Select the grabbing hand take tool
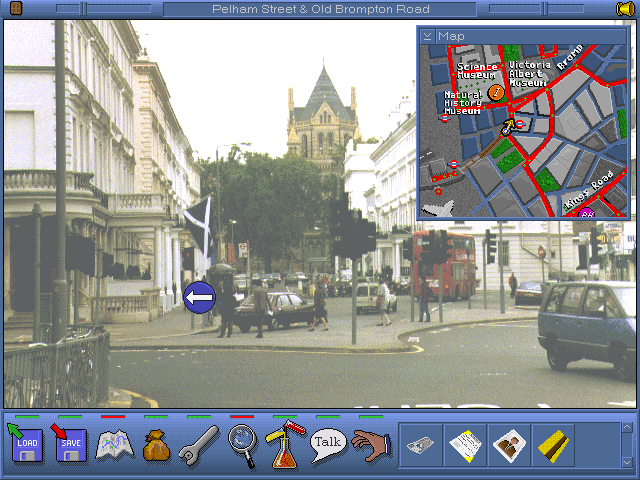Screen dimensions: 640x480 [370, 444]
